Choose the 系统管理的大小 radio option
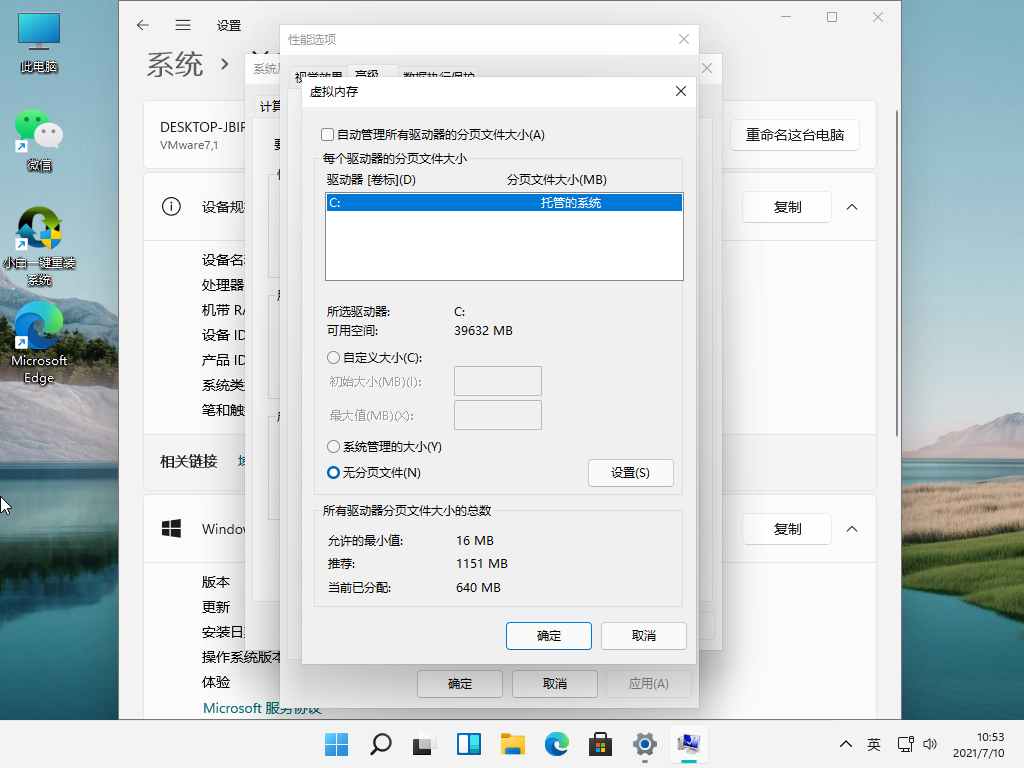The height and width of the screenshot is (768, 1024). (334, 447)
